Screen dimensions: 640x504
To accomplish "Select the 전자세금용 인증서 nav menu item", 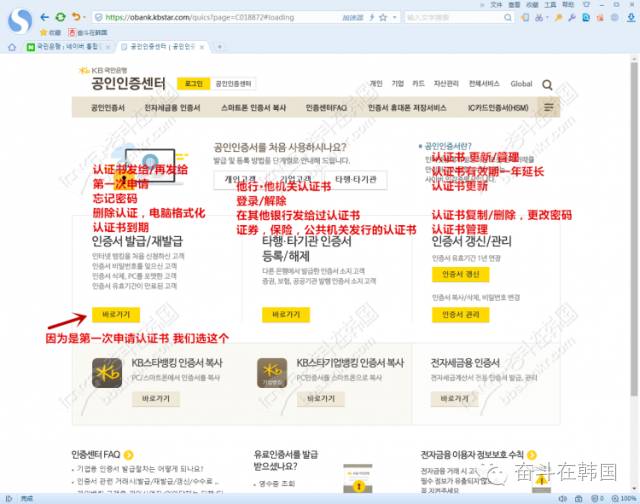I will pos(172,108).
